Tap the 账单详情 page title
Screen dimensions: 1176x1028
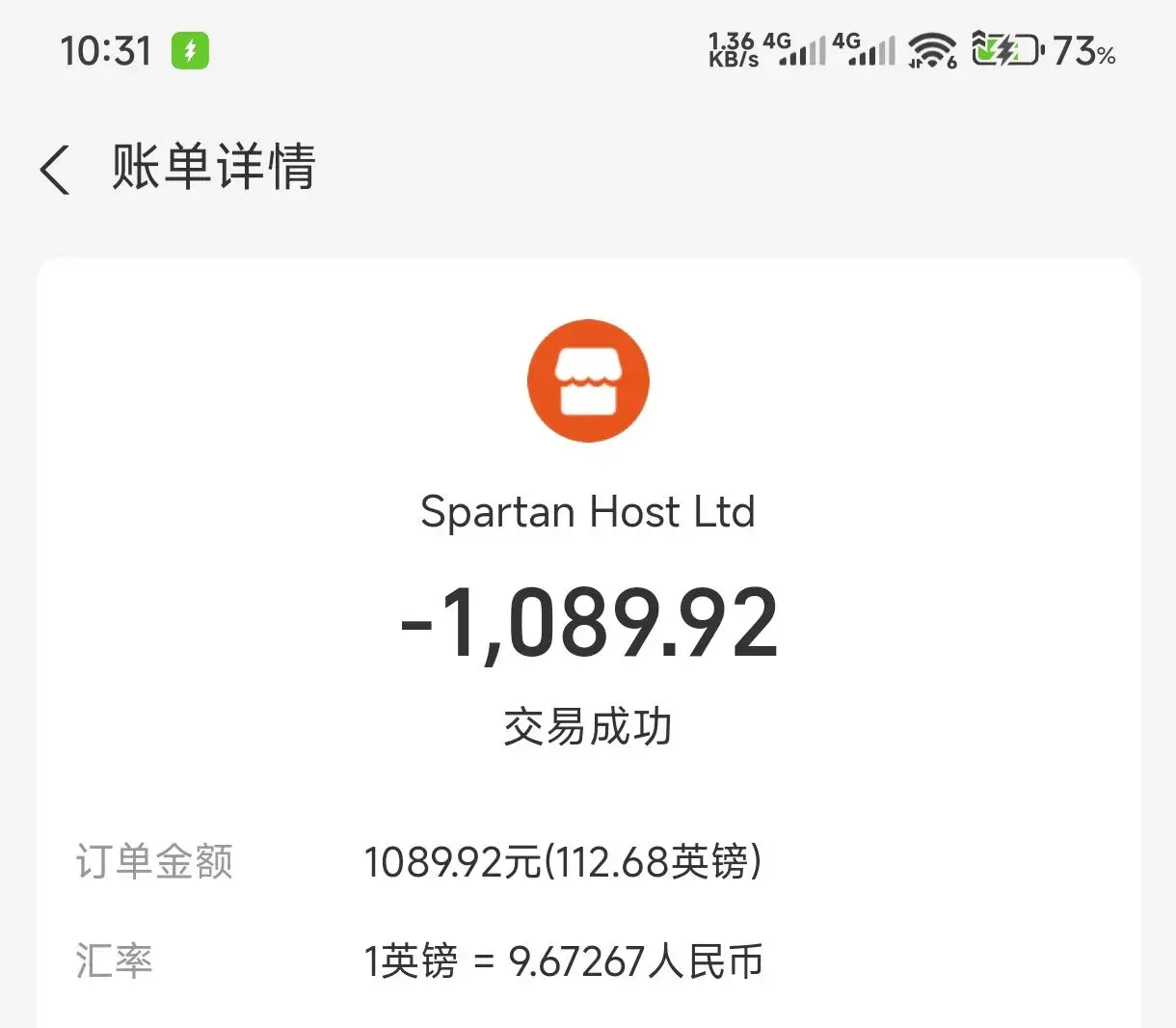(x=213, y=167)
